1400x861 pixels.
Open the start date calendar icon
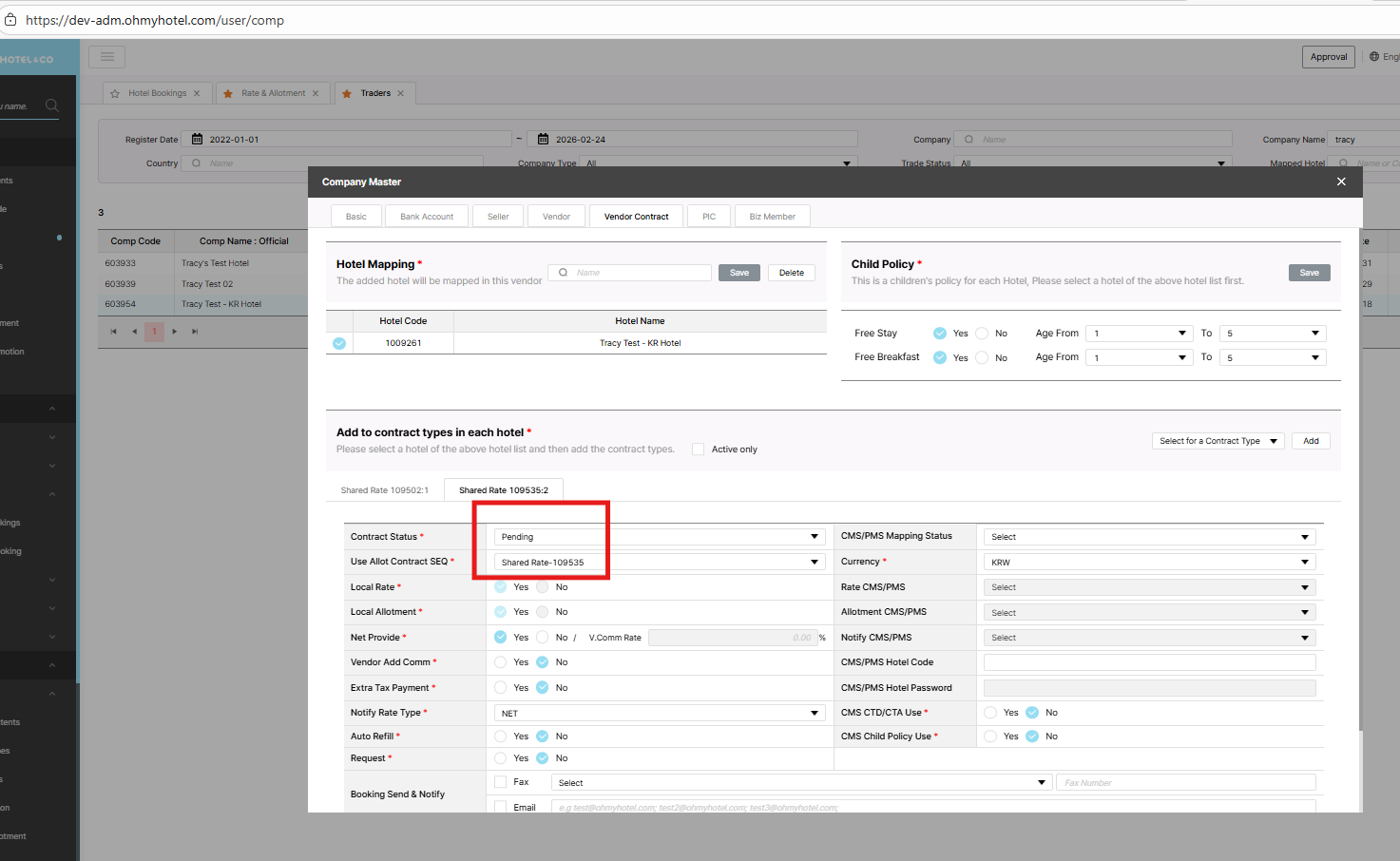coord(198,139)
